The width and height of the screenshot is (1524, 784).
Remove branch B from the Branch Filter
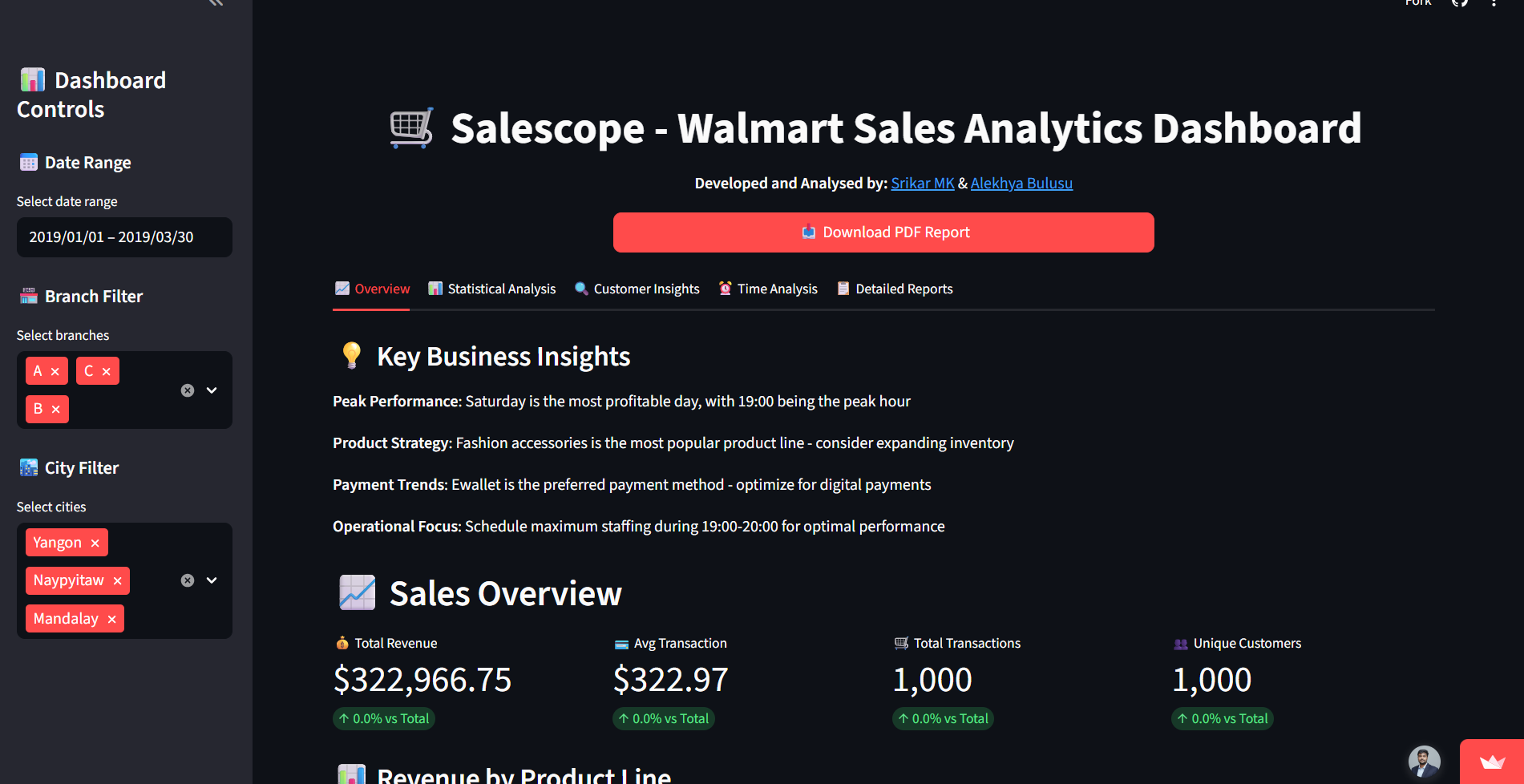[57, 409]
